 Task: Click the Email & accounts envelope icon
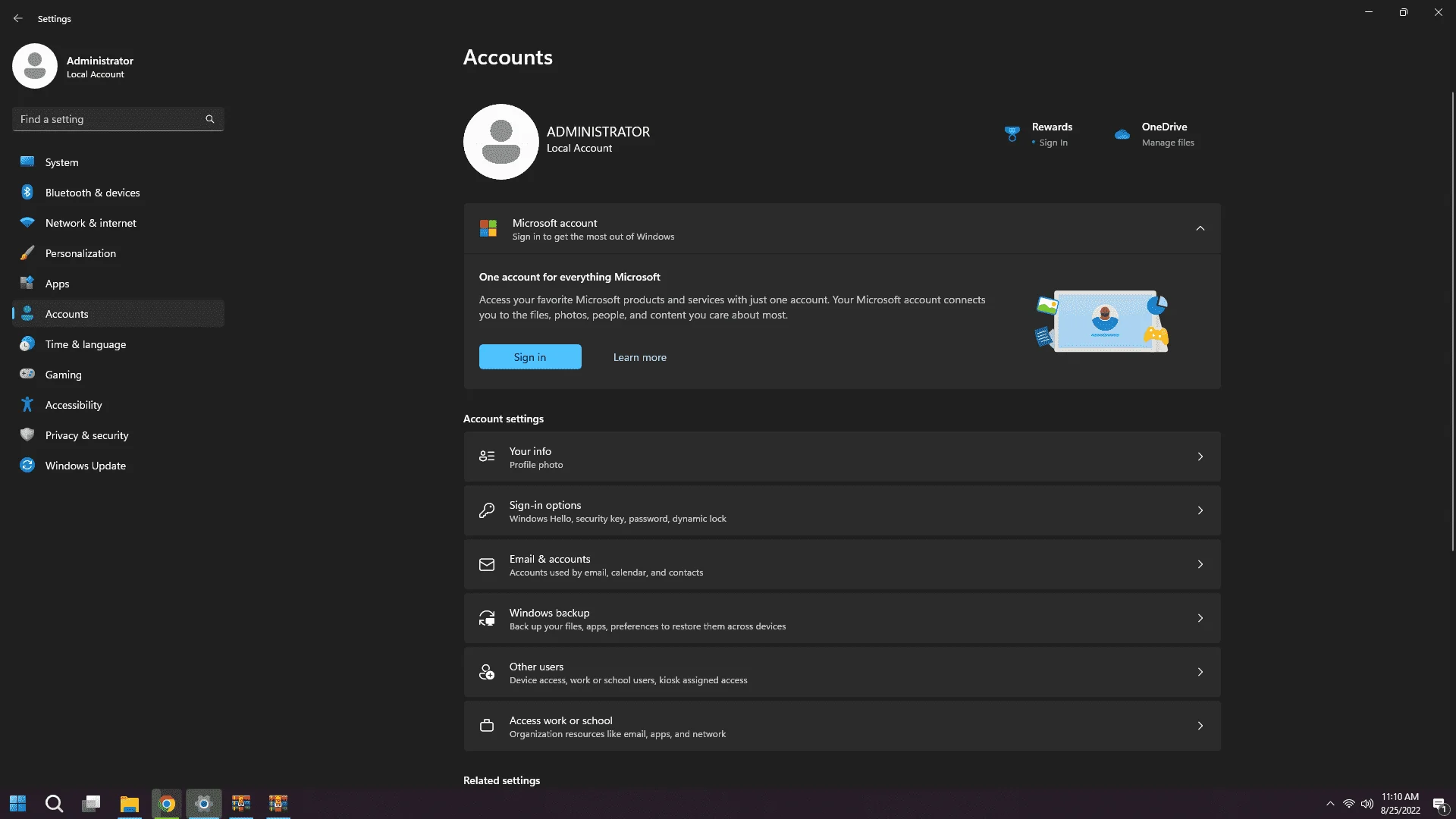click(x=487, y=564)
